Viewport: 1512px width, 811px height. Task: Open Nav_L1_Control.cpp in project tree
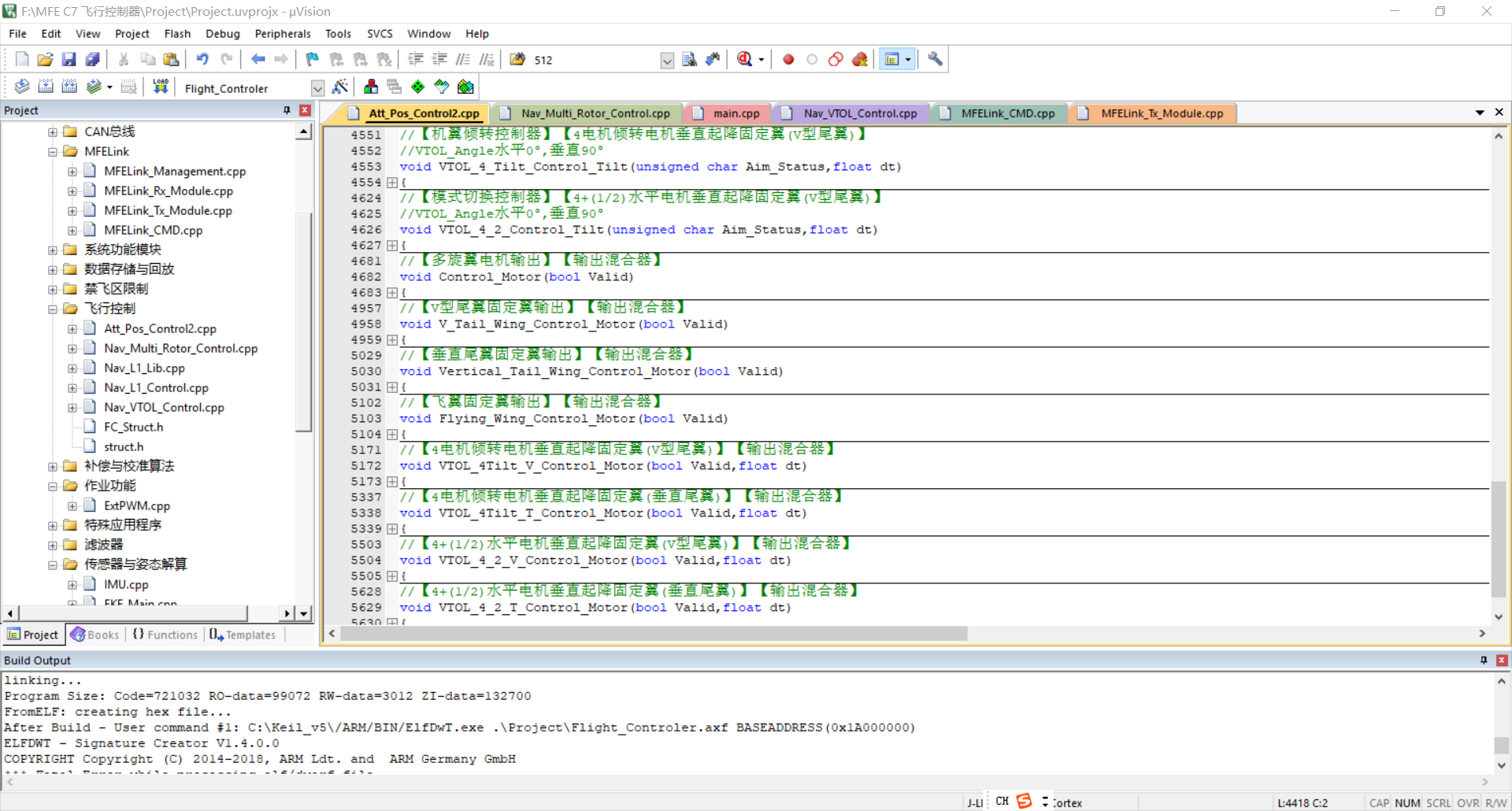point(156,388)
